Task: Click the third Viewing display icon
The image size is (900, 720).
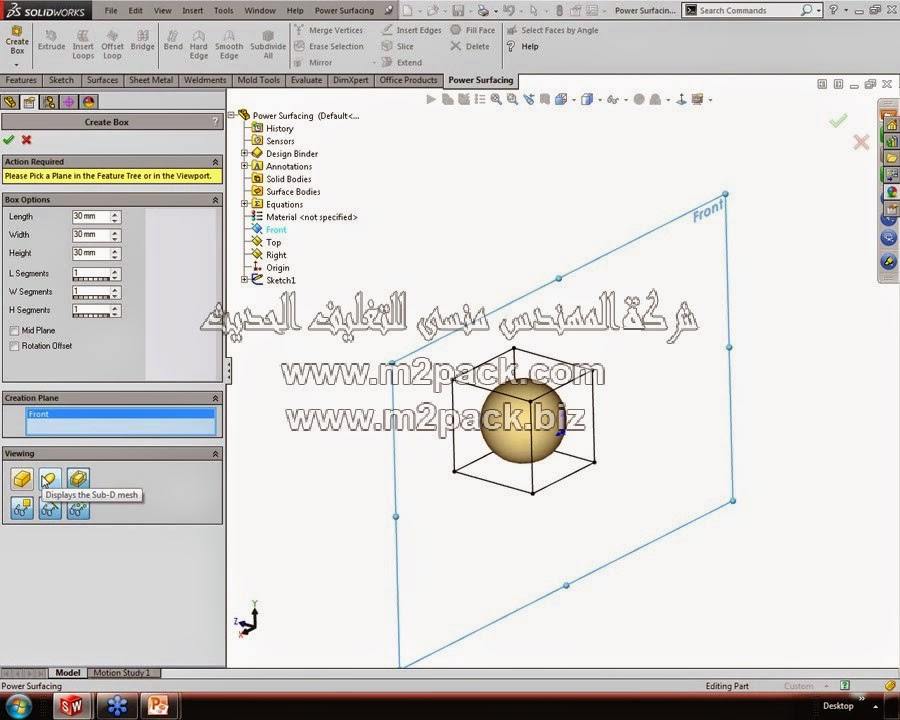Action: point(78,478)
